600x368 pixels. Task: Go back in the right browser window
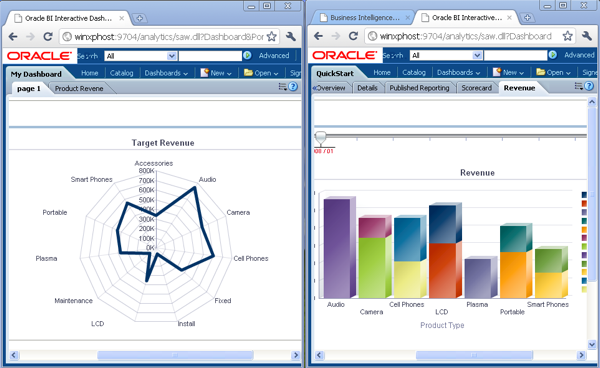(318, 36)
